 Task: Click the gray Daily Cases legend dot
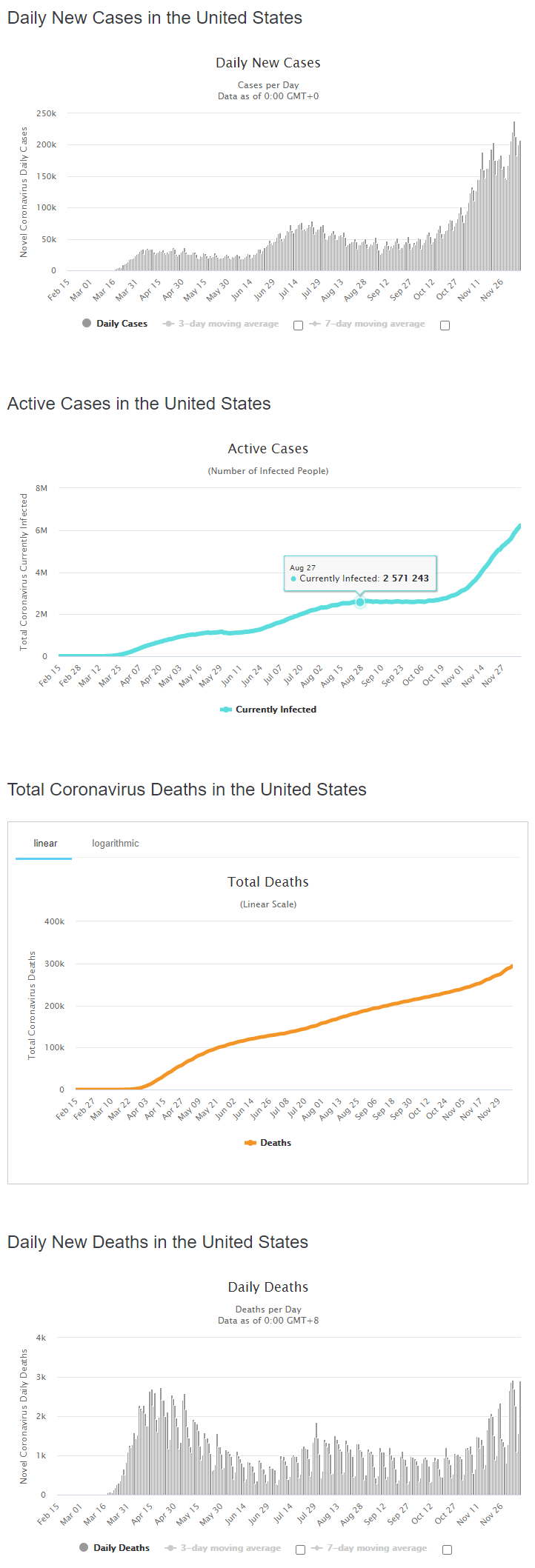(x=87, y=323)
